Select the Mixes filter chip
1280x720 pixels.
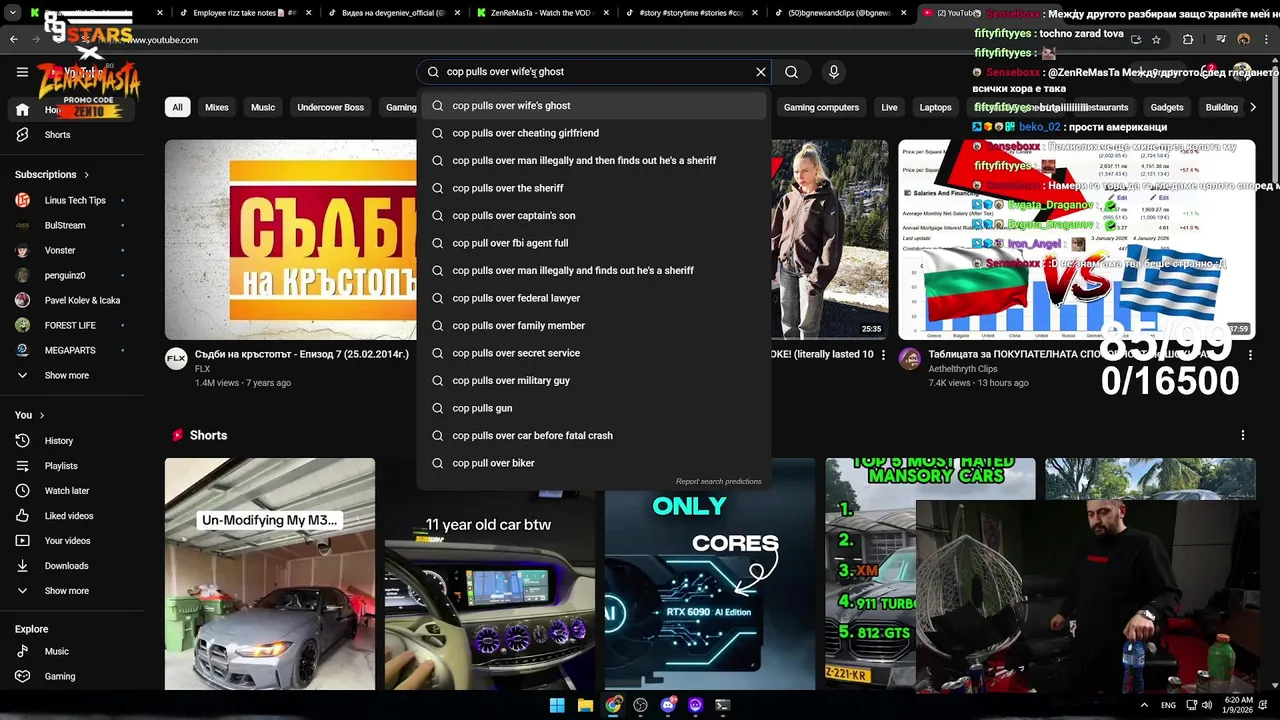(217, 107)
